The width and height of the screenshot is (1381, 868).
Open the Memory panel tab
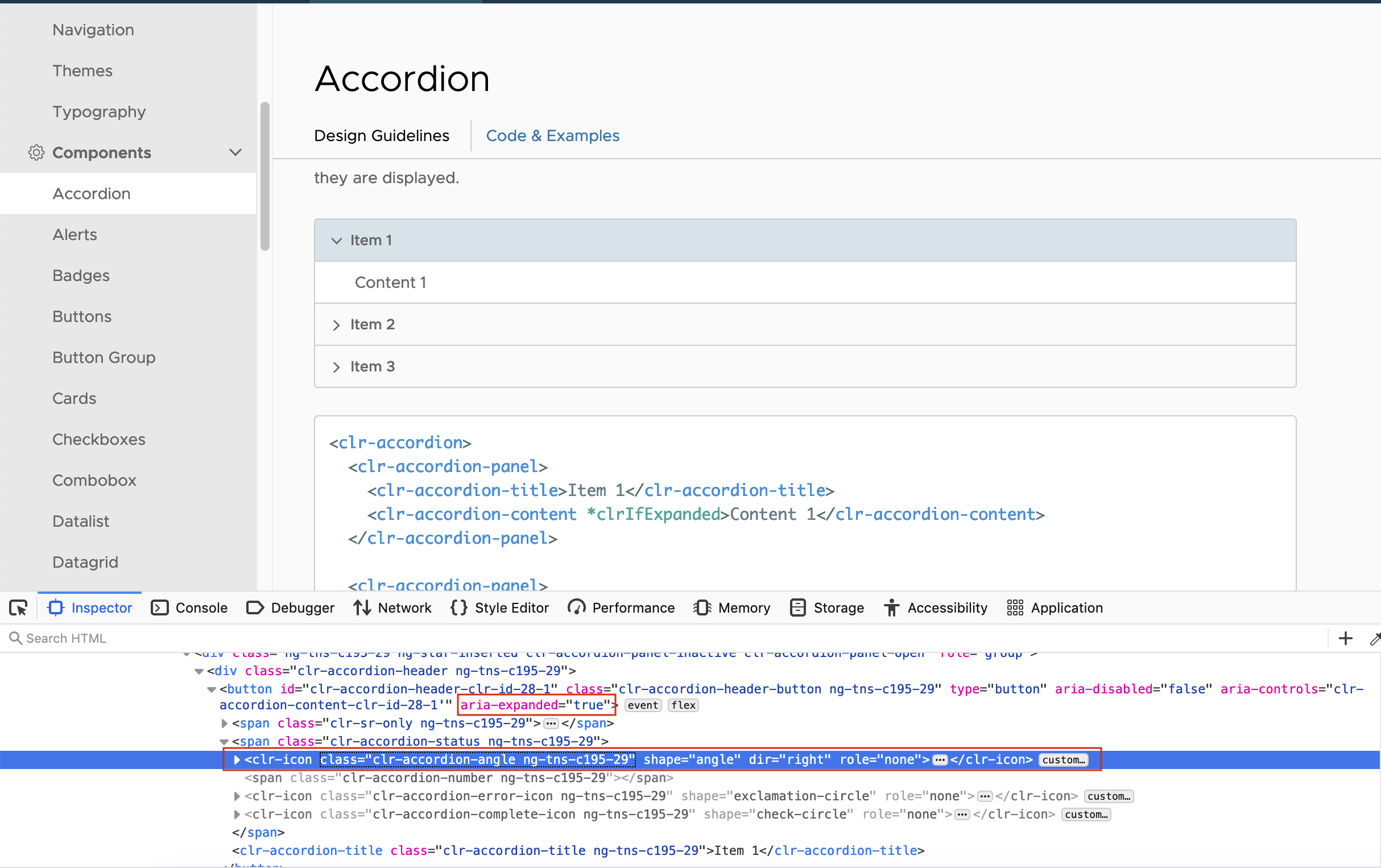(733, 607)
